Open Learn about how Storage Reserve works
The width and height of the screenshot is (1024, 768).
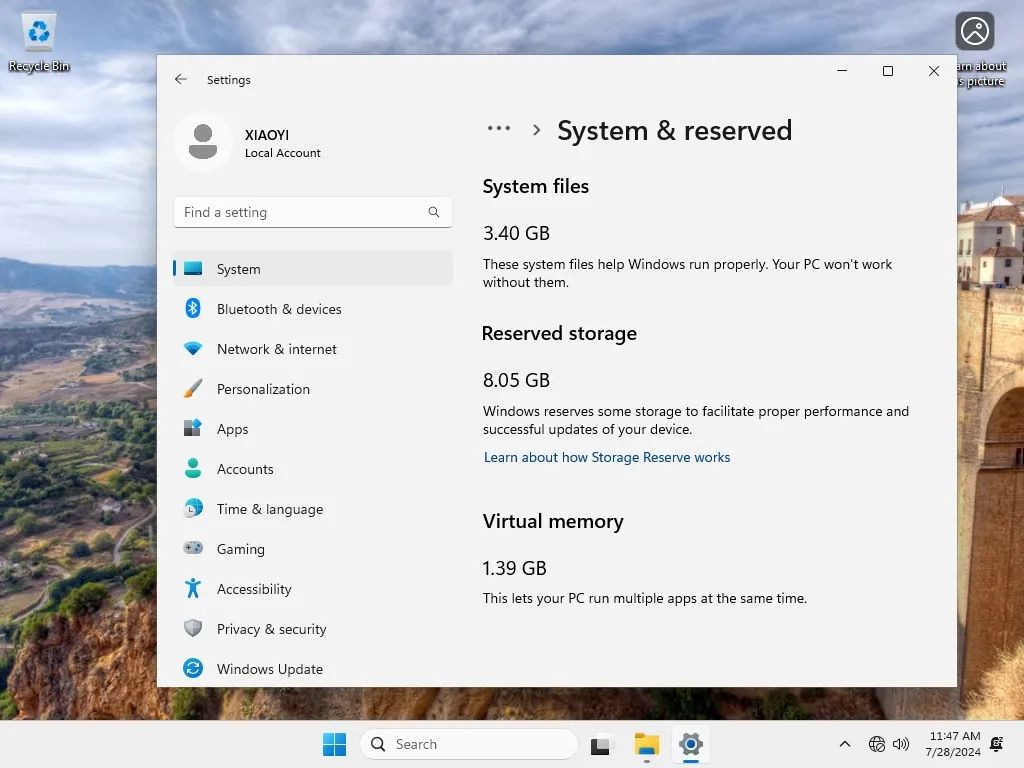pos(607,457)
